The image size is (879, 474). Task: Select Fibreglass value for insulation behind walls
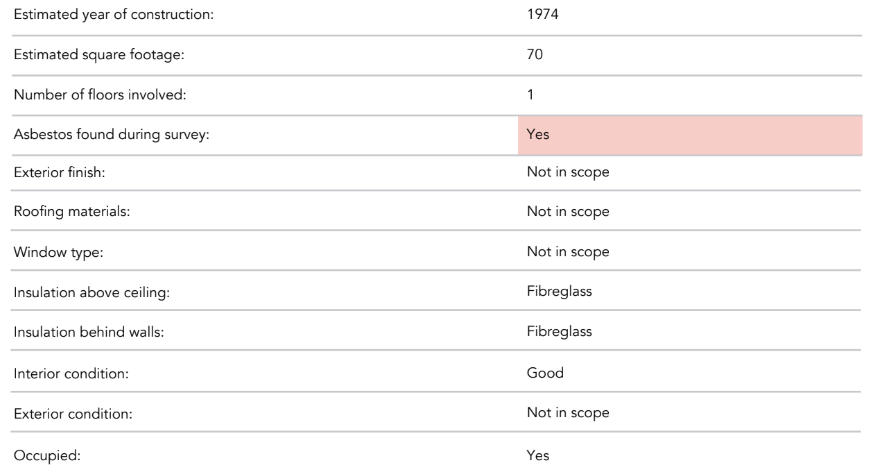coord(559,332)
